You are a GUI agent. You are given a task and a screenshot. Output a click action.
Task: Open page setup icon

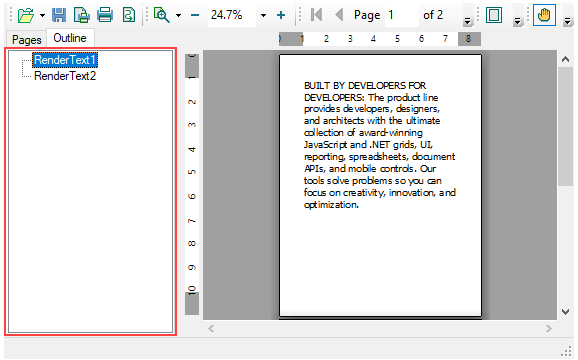point(82,15)
